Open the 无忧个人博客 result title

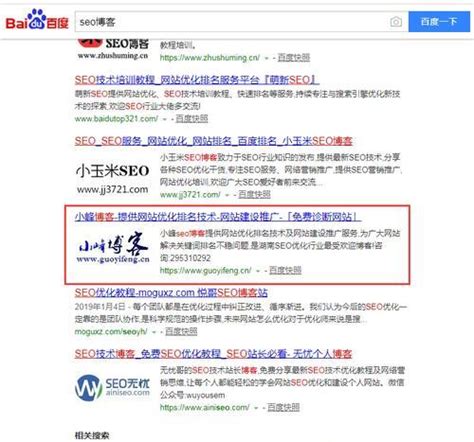[213, 354]
